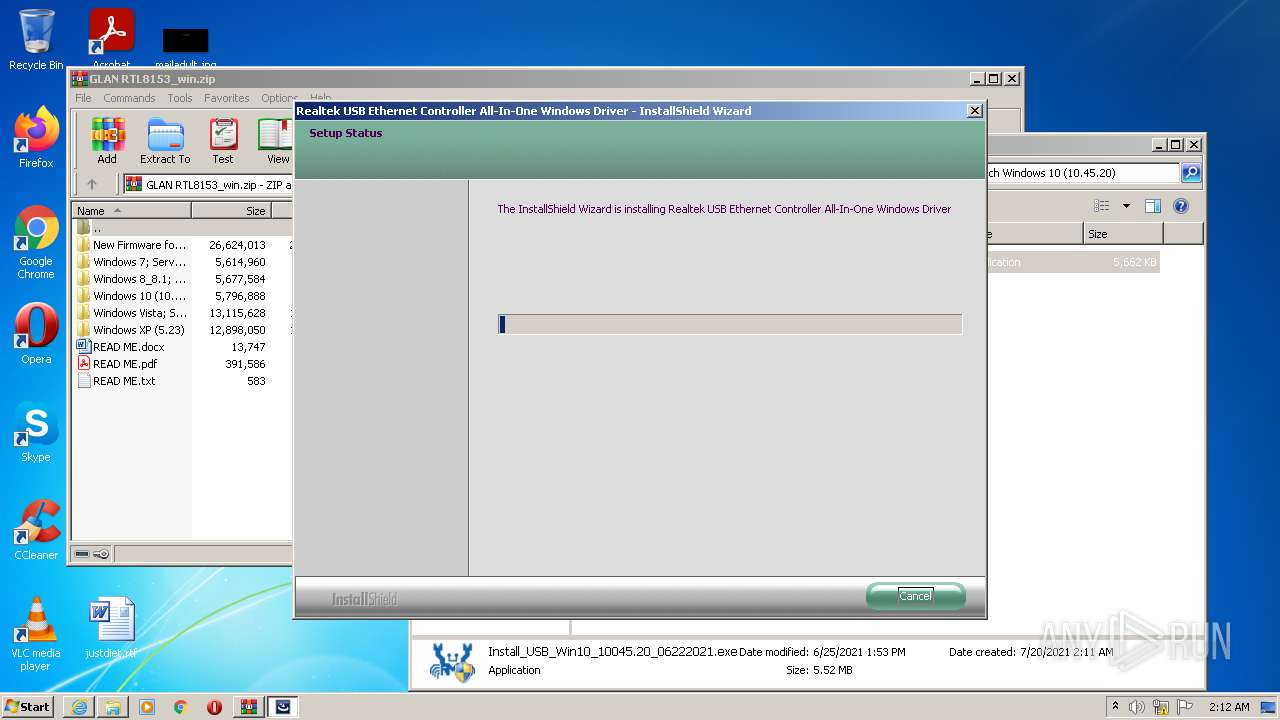Open the Recycle Bin desktop icon

pos(36,40)
